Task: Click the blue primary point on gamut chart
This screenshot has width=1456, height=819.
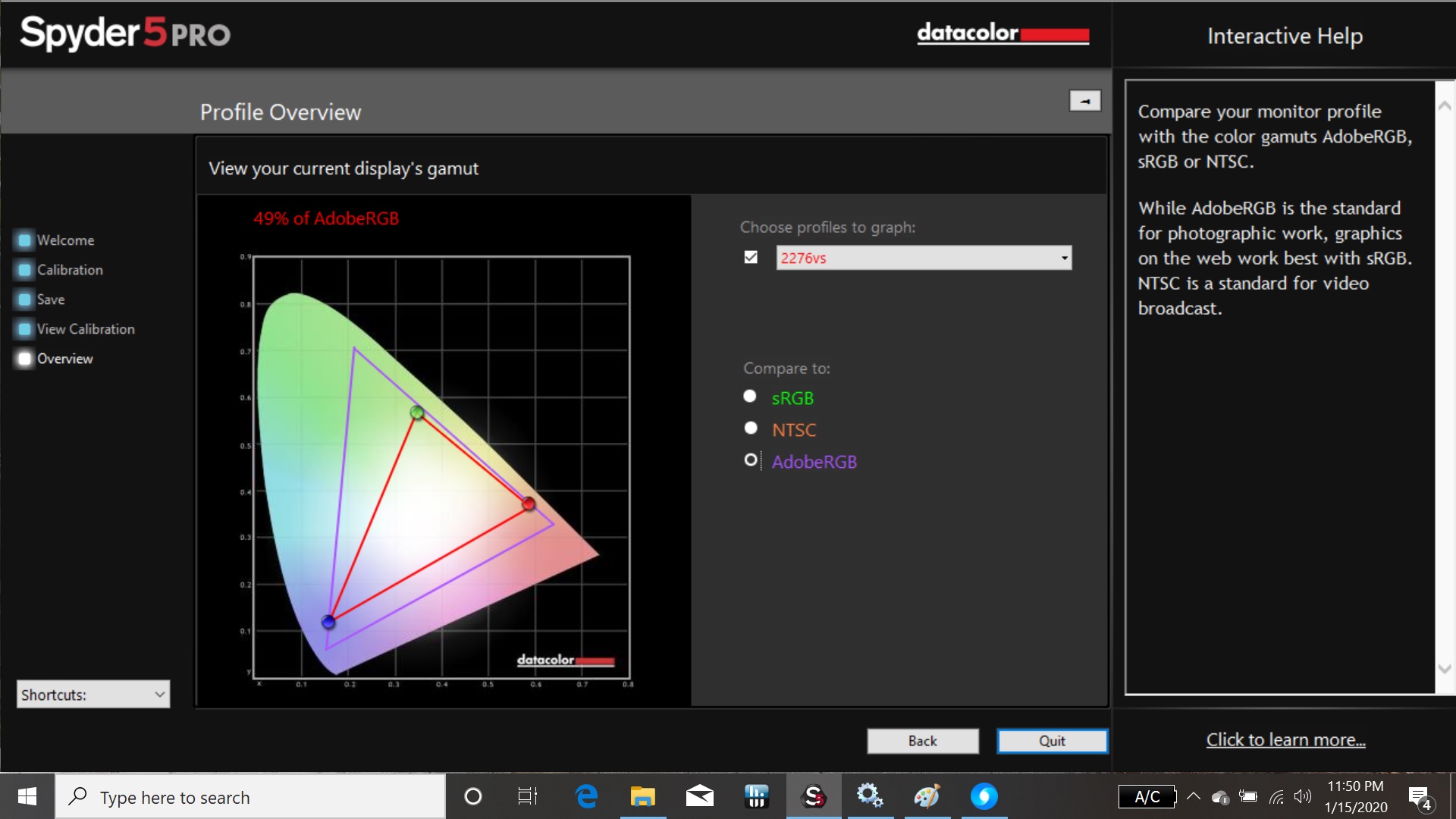Action: coord(328,622)
